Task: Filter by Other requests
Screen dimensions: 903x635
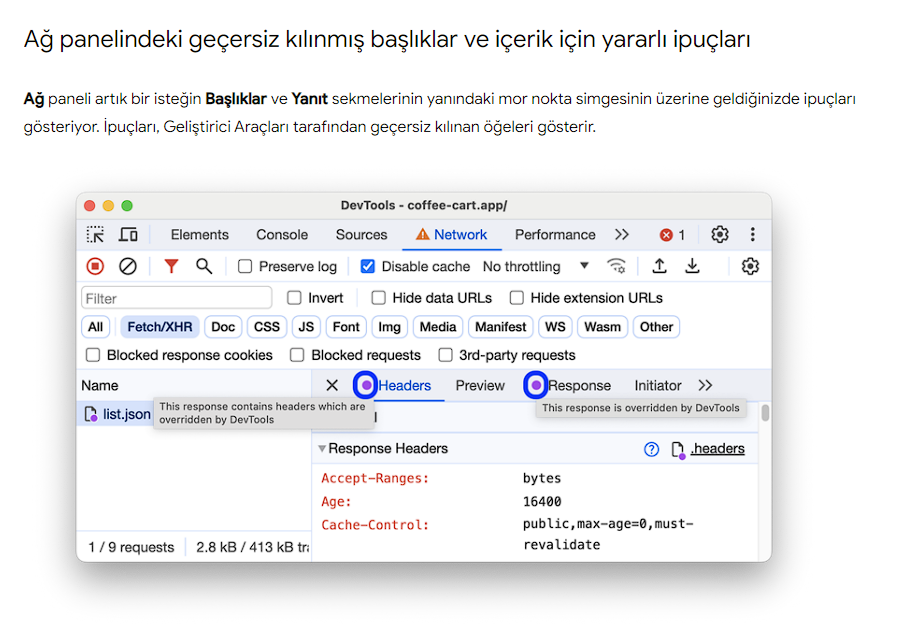Action: tap(656, 327)
